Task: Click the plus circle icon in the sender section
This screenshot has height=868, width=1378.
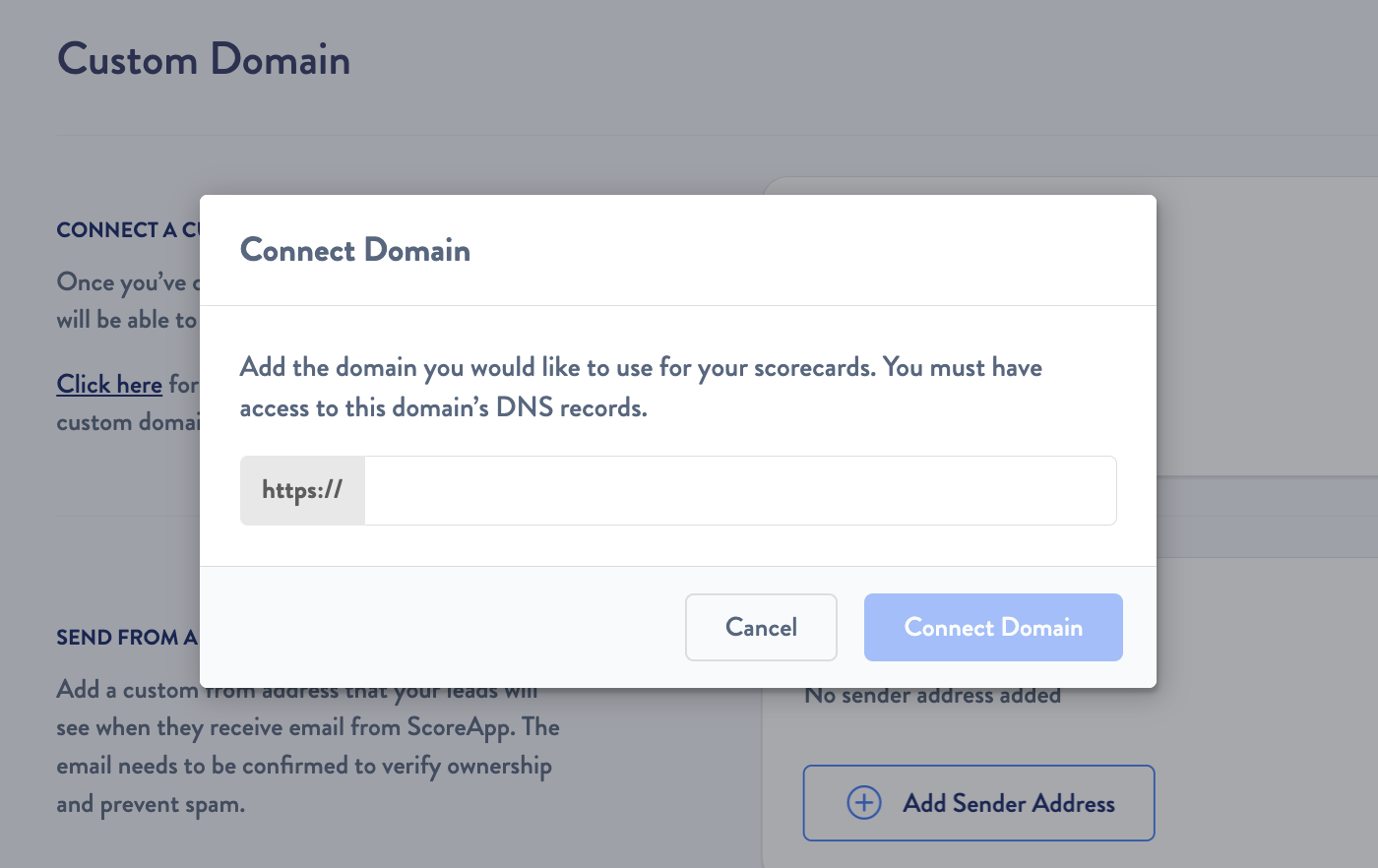Action: (863, 803)
